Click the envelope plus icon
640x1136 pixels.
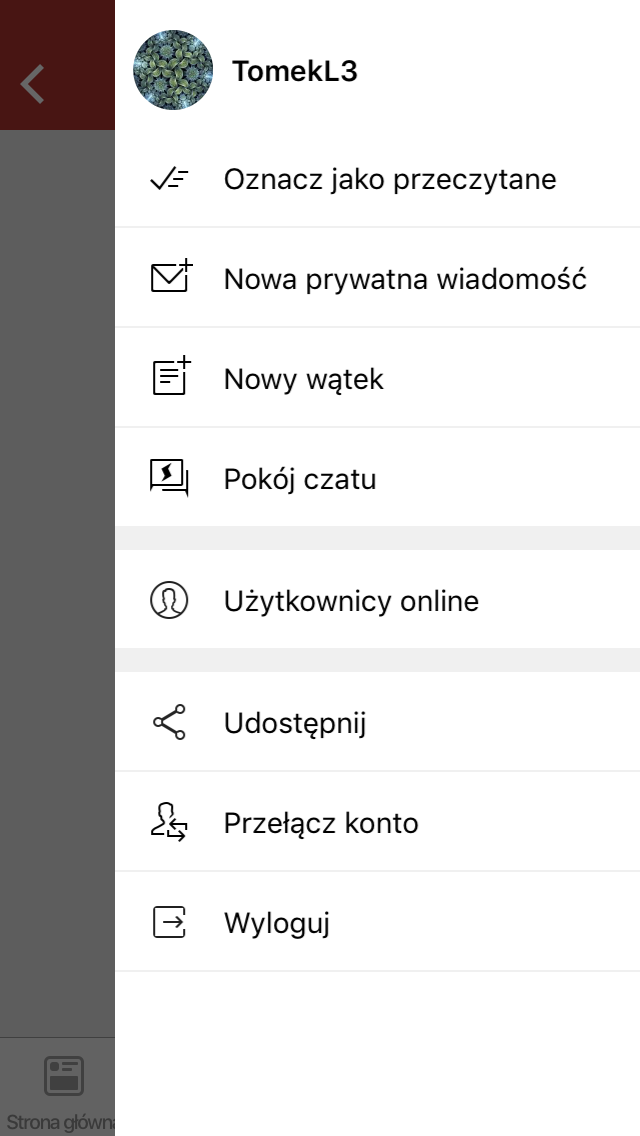tap(171, 277)
